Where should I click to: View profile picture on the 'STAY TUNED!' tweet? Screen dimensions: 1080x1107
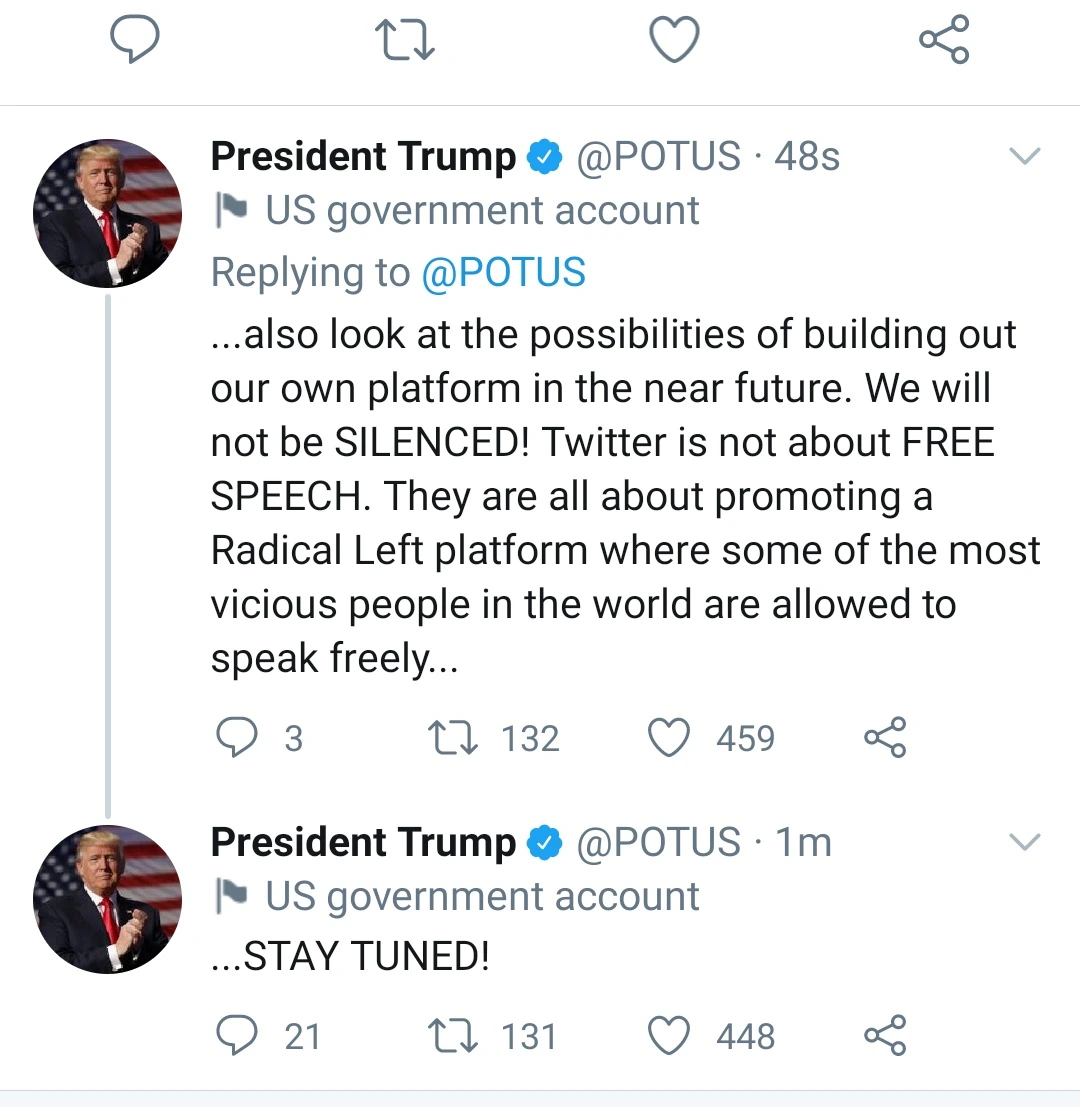(x=107, y=899)
